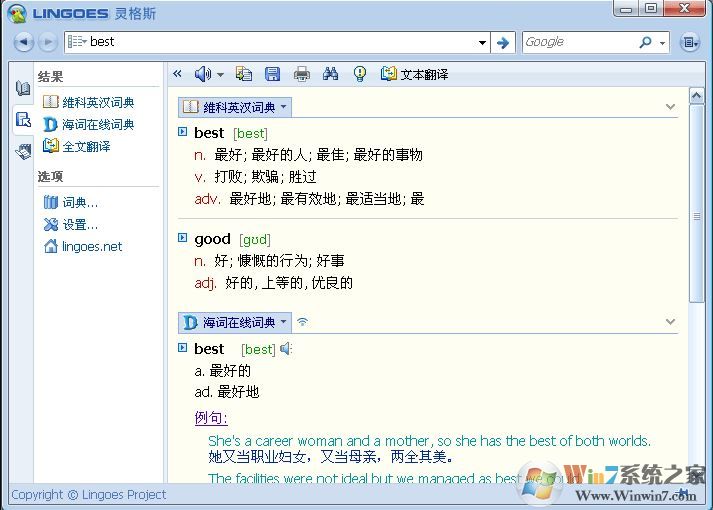
Task: Play pronunciation speaker beside 海词 [best]
Action: (x=286, y=349)
